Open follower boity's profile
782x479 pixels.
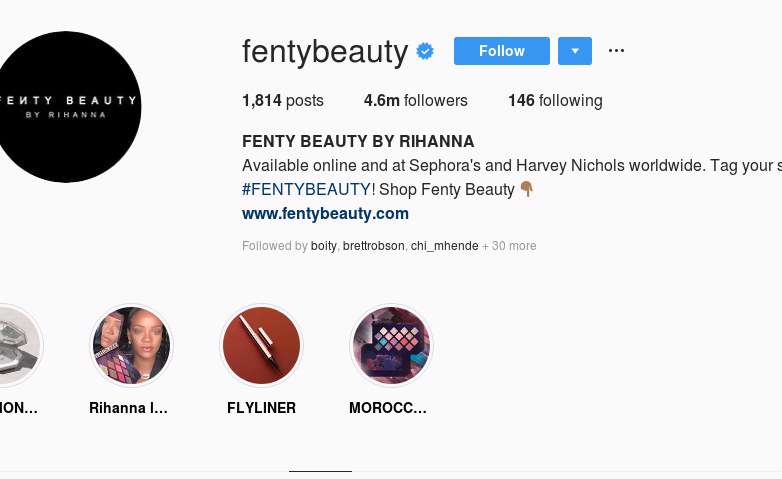coord(324,246)
